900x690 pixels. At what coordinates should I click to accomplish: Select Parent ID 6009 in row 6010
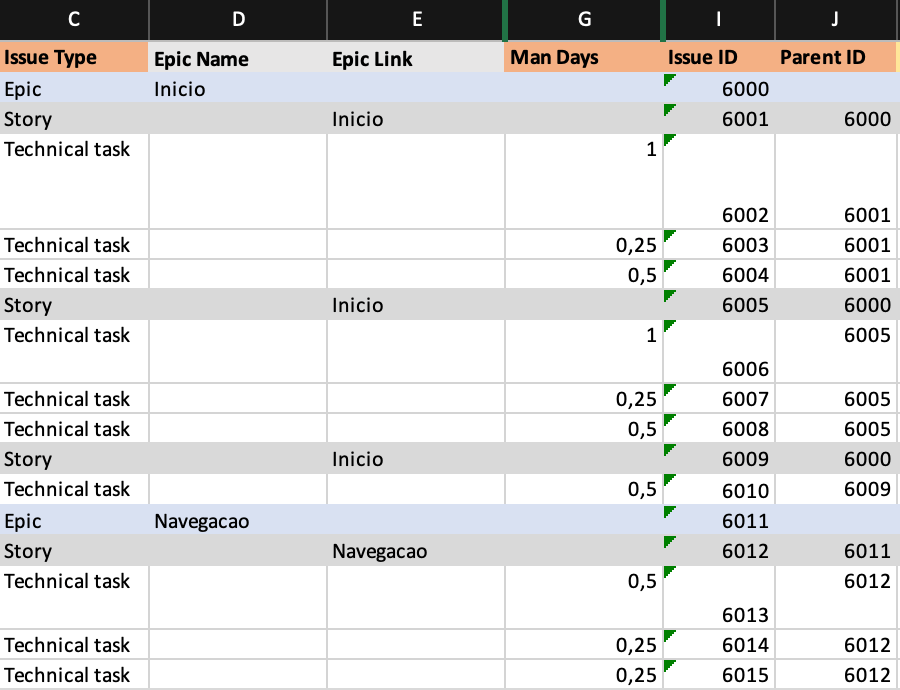click(x=835, y=489)
